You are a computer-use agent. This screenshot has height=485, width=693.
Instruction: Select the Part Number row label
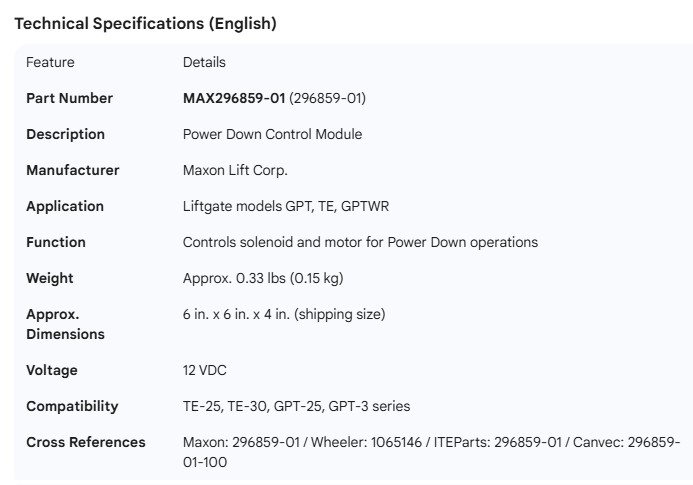[x=69, y=98]
